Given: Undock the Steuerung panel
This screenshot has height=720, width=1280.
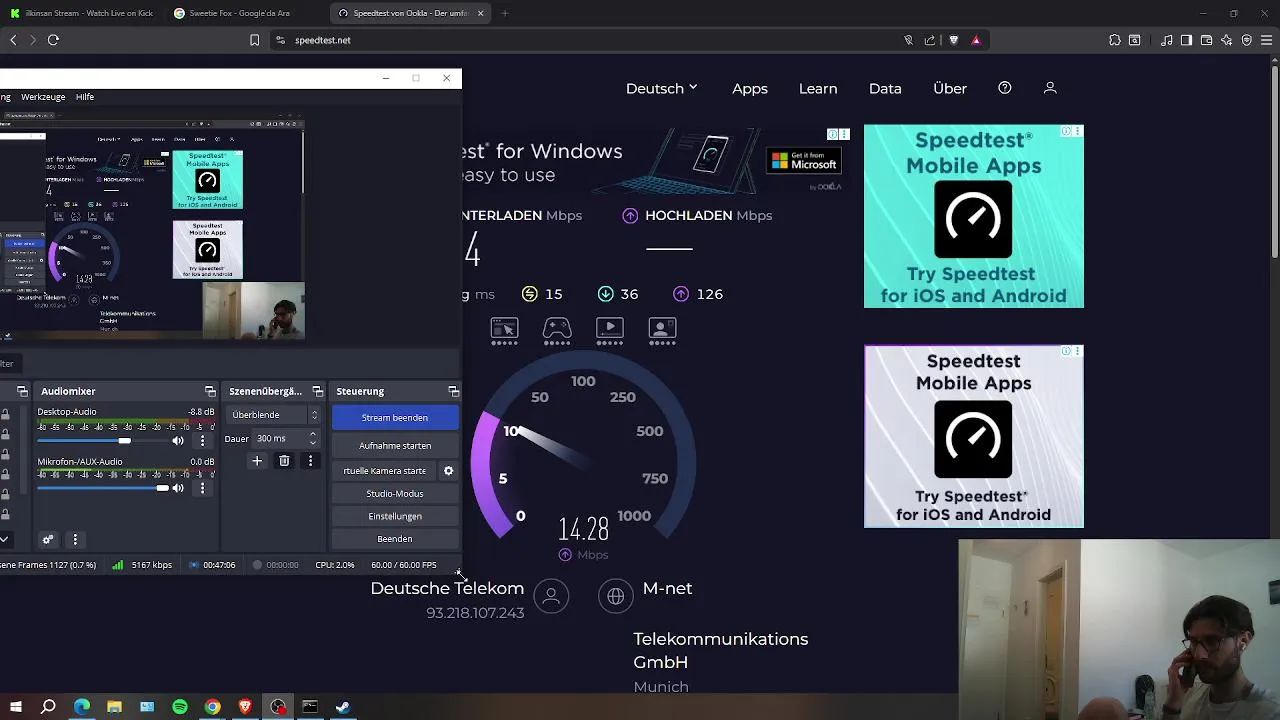Looking at the screenshot, I should coord(453,391).
